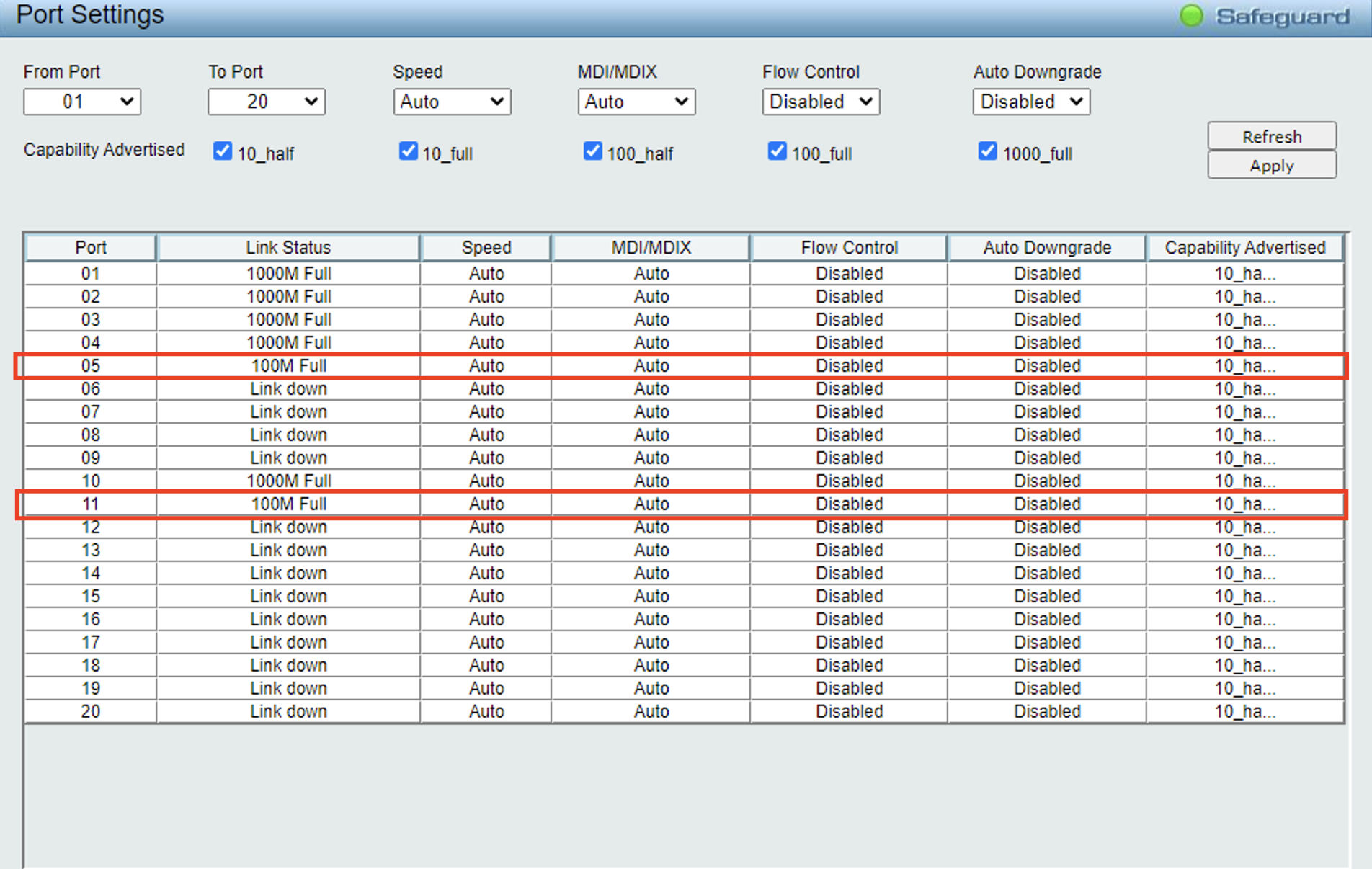Viewport: 1372px width, 869px height.
Task: Toggle the 100_half capability checkbox
Action: (592, 151)
